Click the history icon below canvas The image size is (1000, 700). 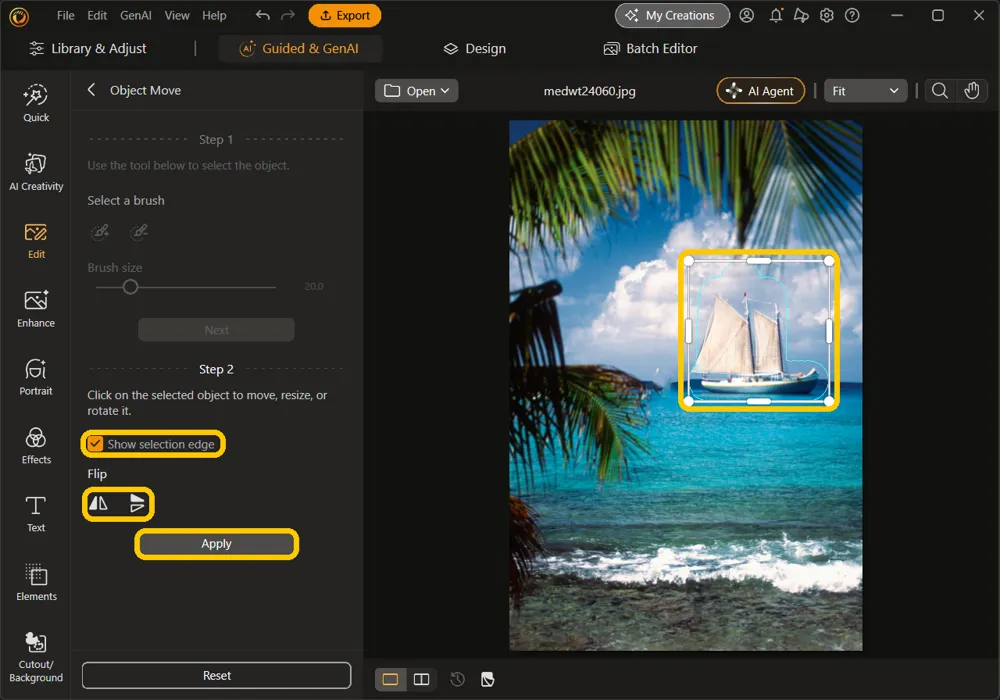457,679
